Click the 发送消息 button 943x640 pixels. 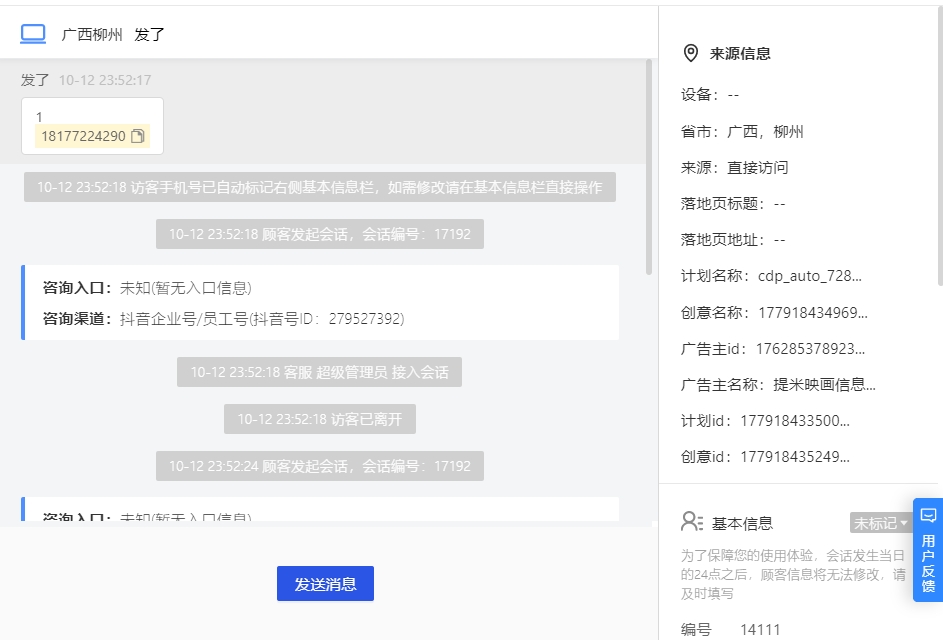[x=325, y=583]
